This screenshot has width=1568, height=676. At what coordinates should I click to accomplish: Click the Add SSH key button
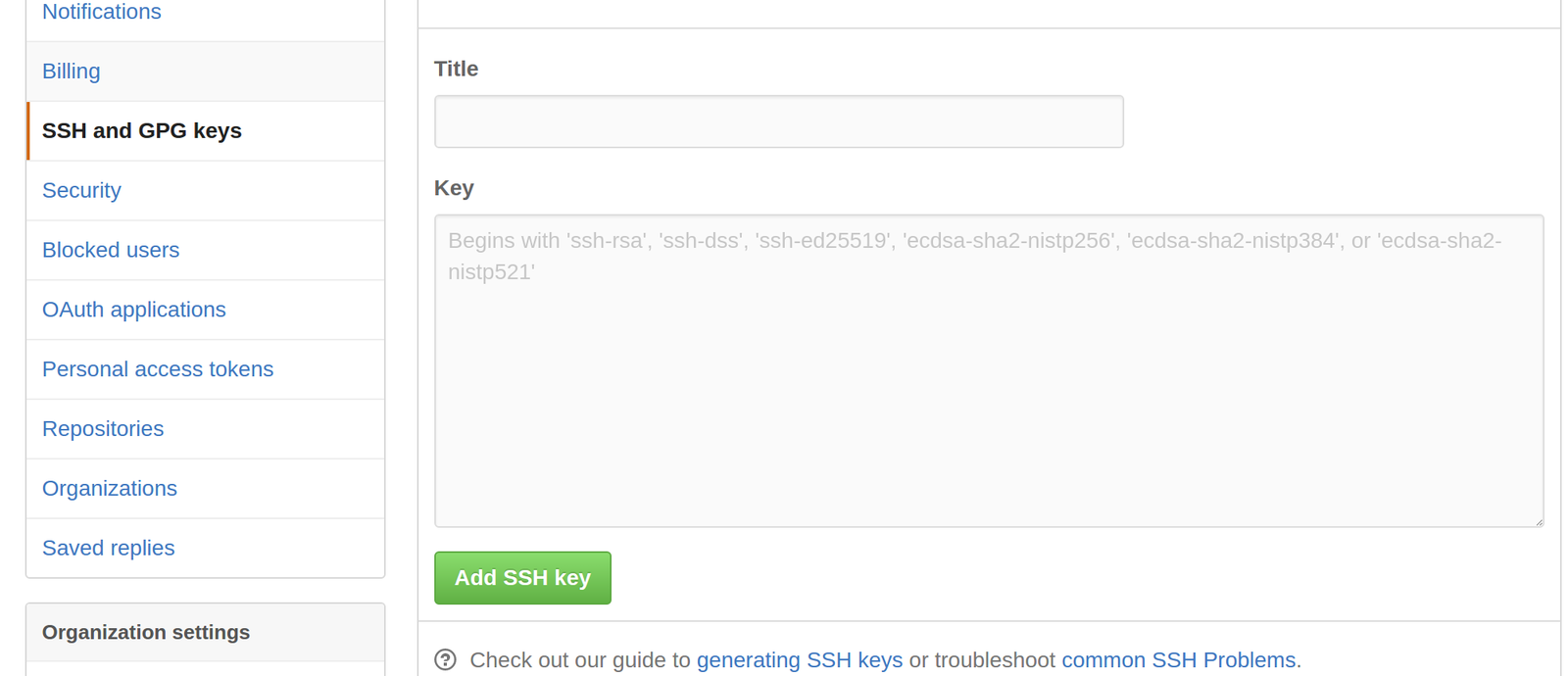522,578
